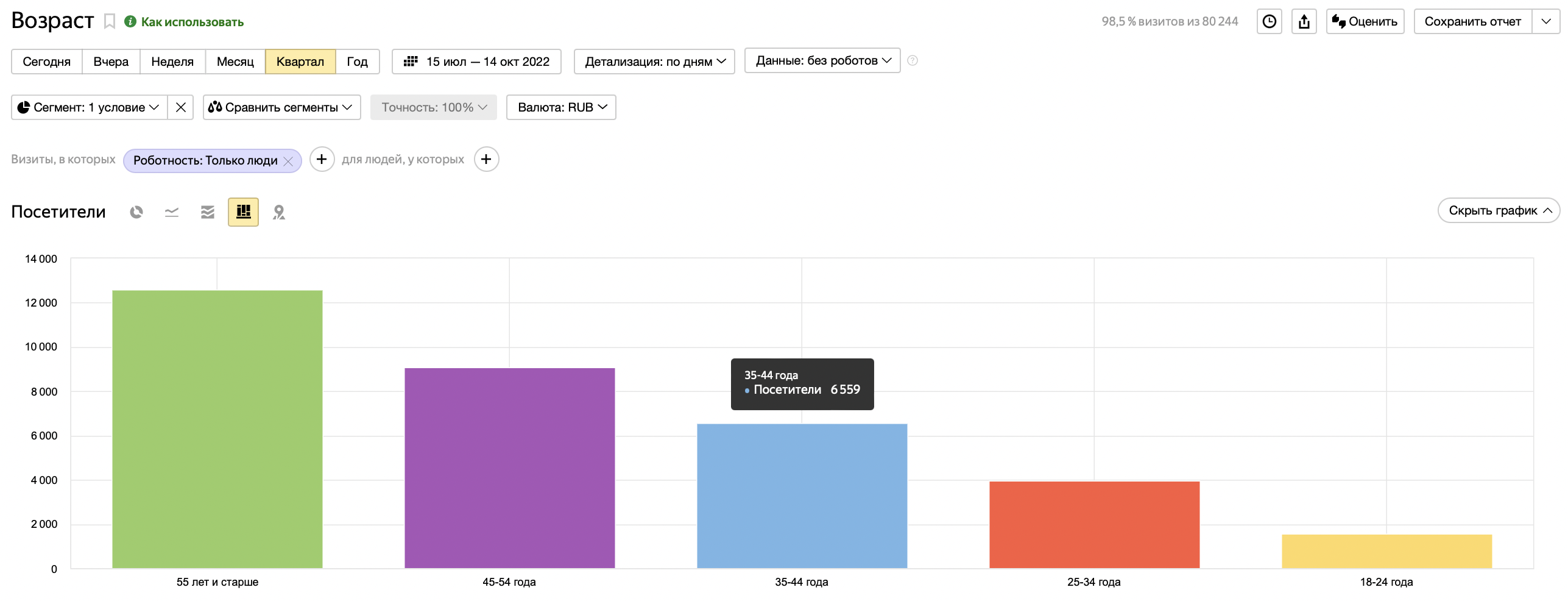This screenshot has width=1568, height=601.
Task: Click the help question mark icon
Action: tap(912, 60)
